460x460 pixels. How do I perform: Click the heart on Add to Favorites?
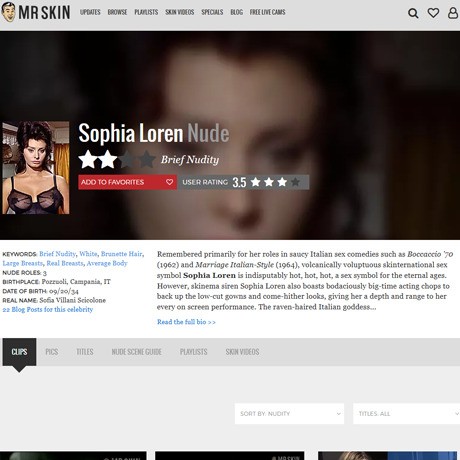click(x=169, y=182)
